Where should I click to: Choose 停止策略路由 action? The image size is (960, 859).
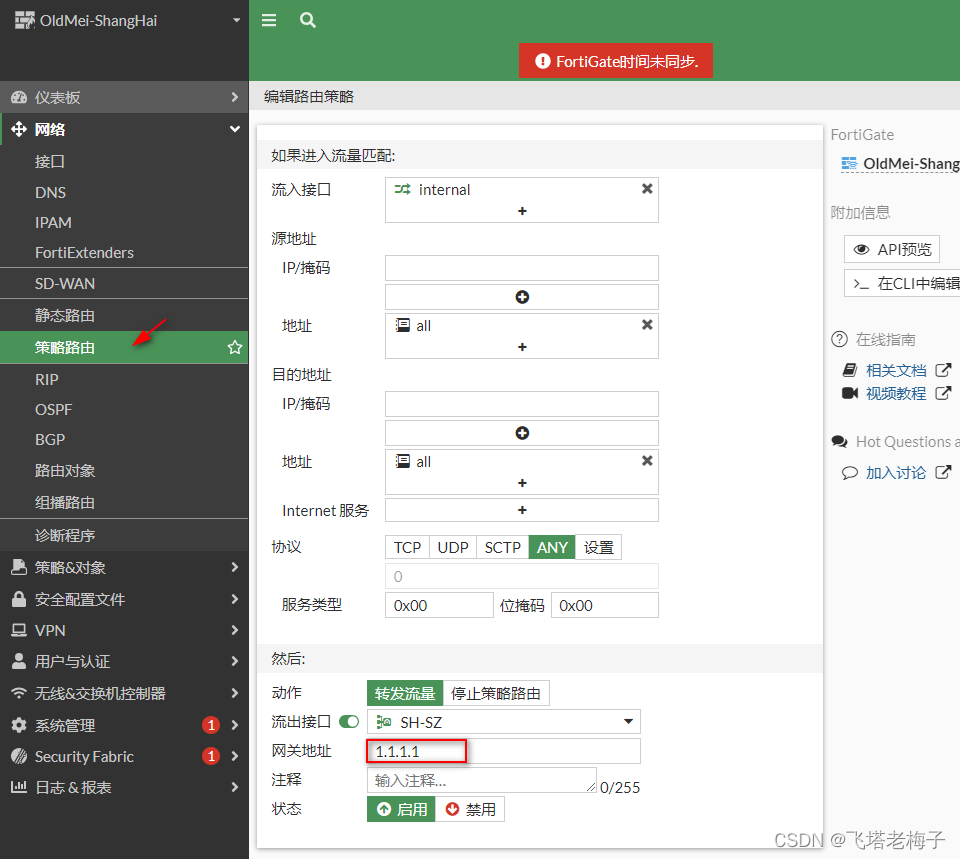pyautogui.click(x=496, y=693)
